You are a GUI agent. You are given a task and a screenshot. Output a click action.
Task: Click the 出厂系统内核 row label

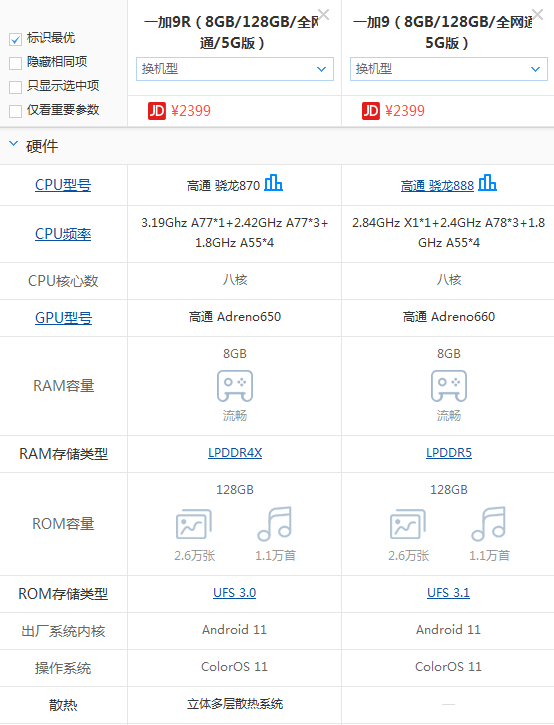pyautogui.click(x=63, y=631)
